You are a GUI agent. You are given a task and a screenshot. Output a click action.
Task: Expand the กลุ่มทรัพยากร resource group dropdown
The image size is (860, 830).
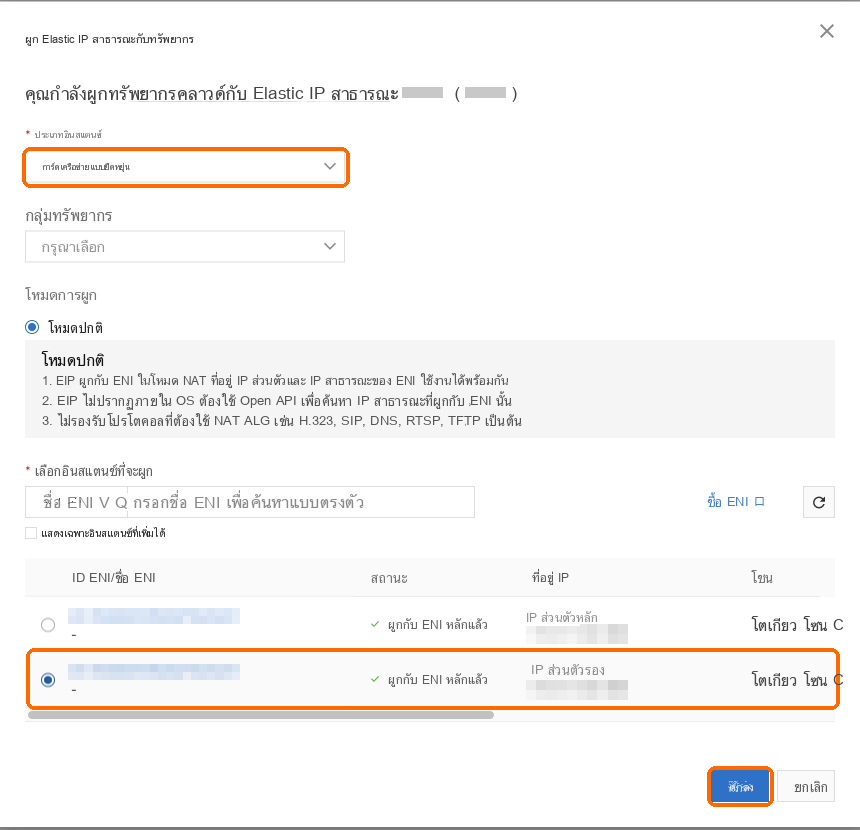(185, 247)
